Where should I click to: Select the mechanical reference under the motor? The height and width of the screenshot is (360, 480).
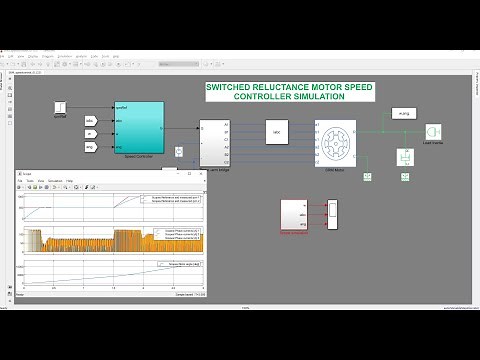click(x=367, y=176)
